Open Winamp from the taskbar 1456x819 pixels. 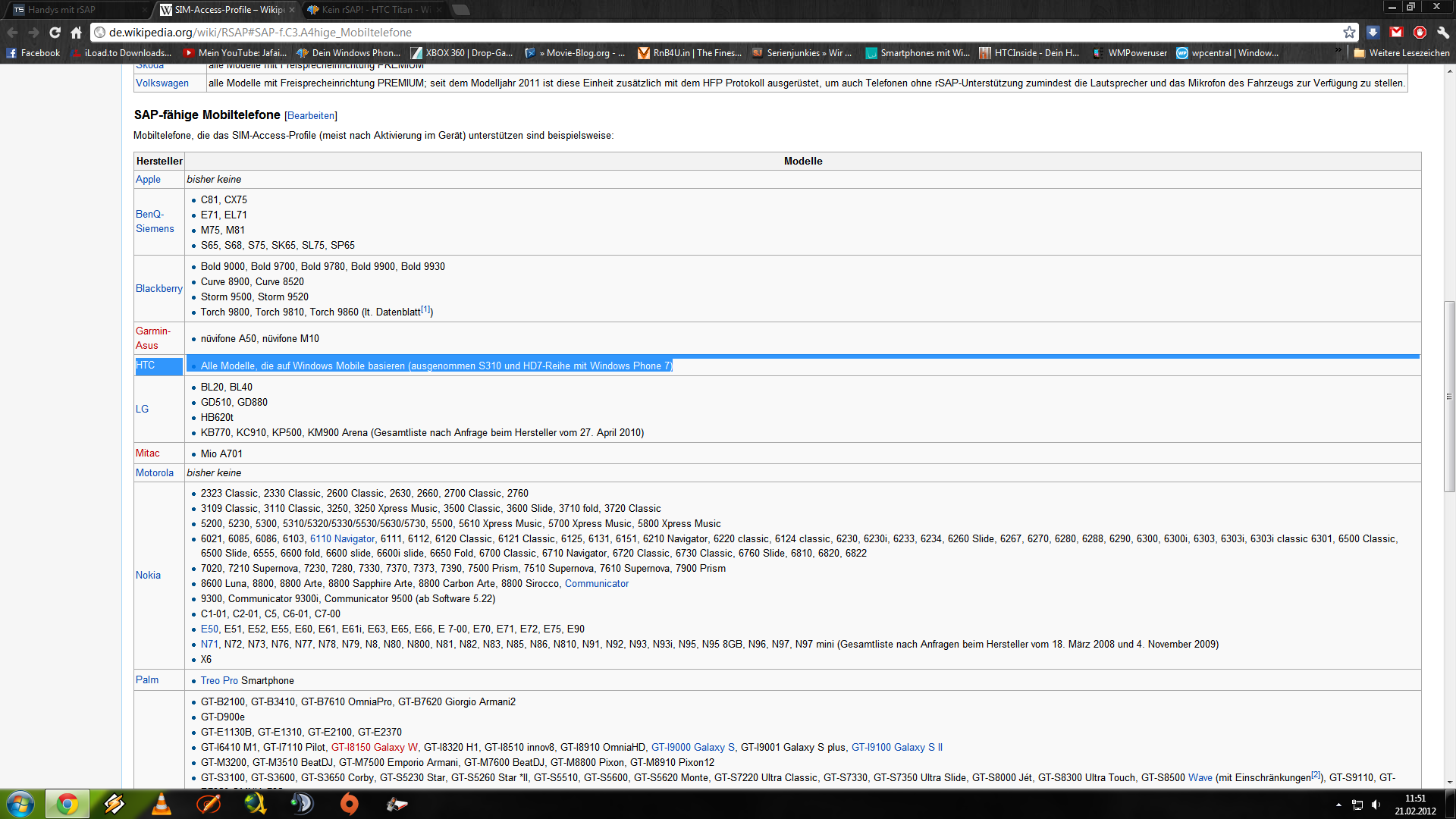click(x=115, y=804)
